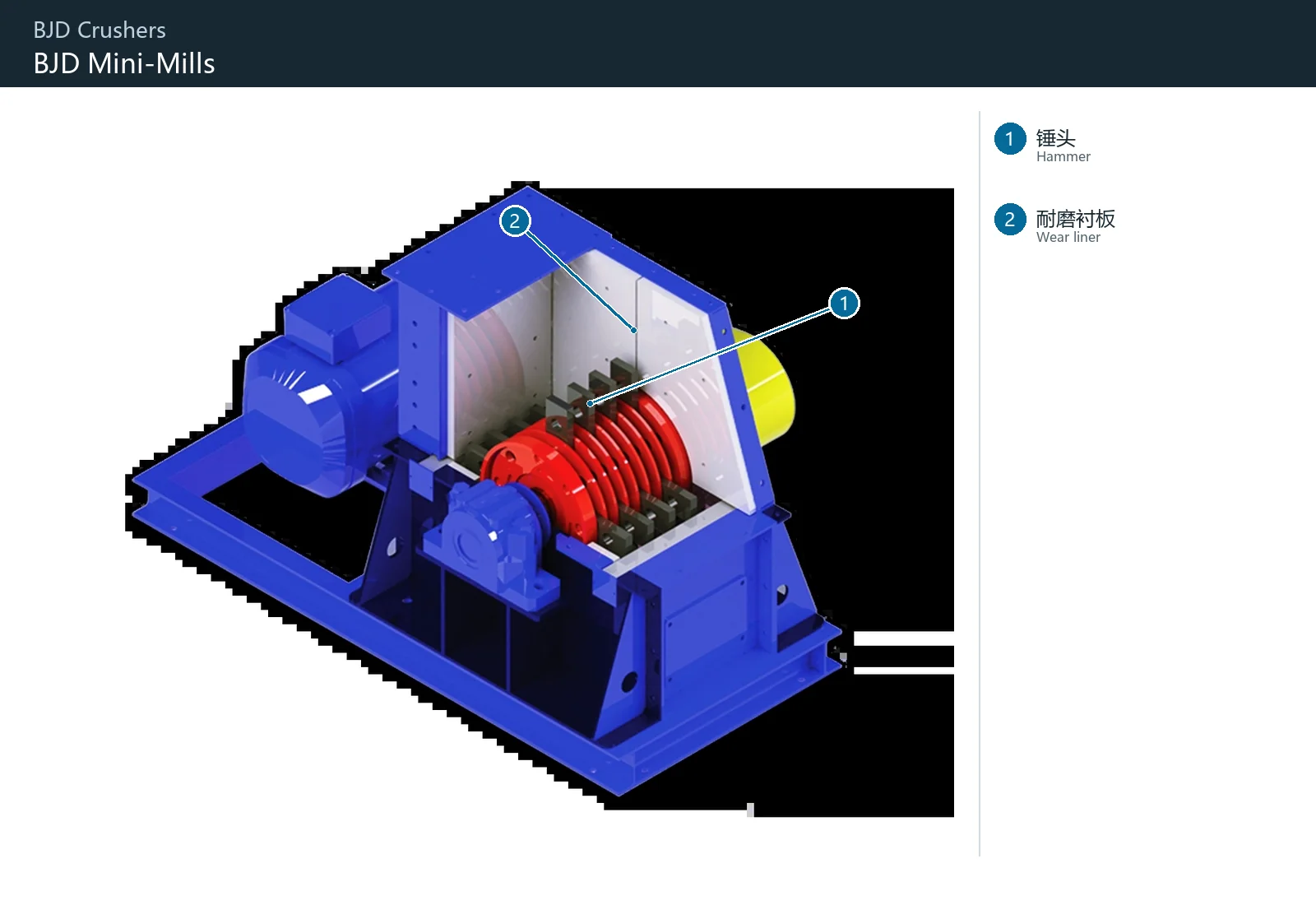Click the Chinese label 锤头 in the legend

[1055, 137]
